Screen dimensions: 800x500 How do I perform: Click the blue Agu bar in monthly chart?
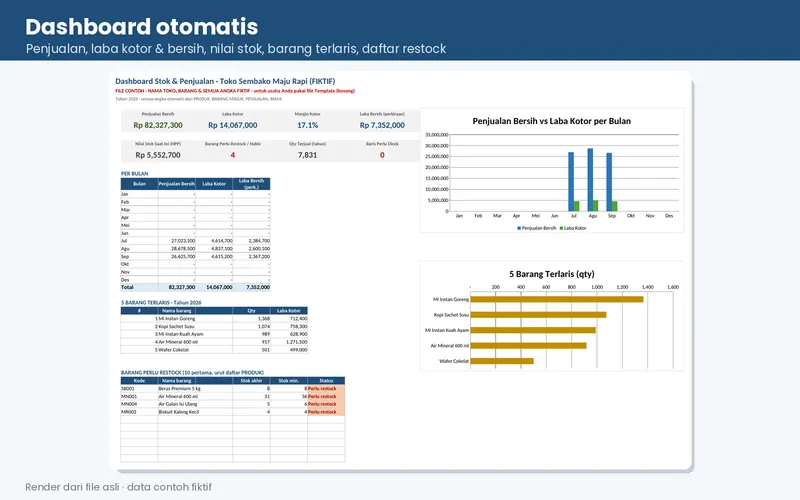click(x=590, y=180)
